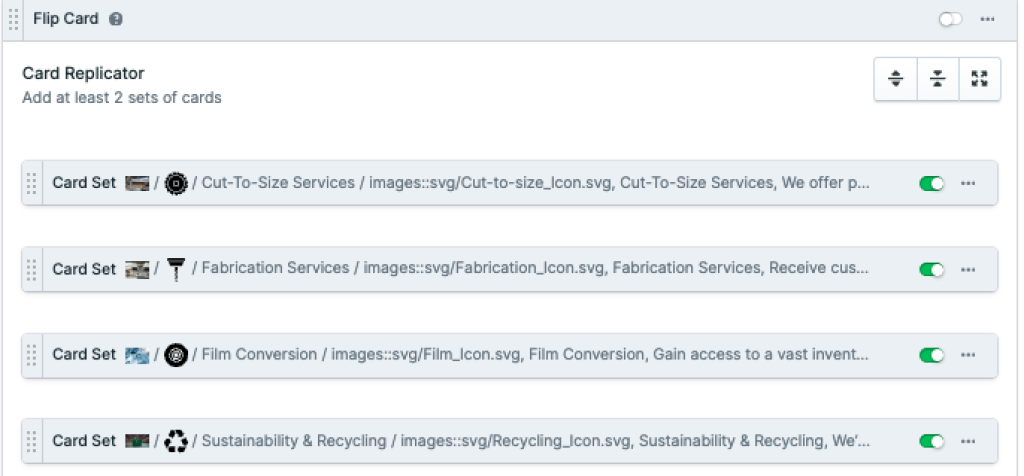This screenshot has height=476, width=1024.
Task: Open the Flip Card options ellipsis menu
Action: click(x=987, y=20)
